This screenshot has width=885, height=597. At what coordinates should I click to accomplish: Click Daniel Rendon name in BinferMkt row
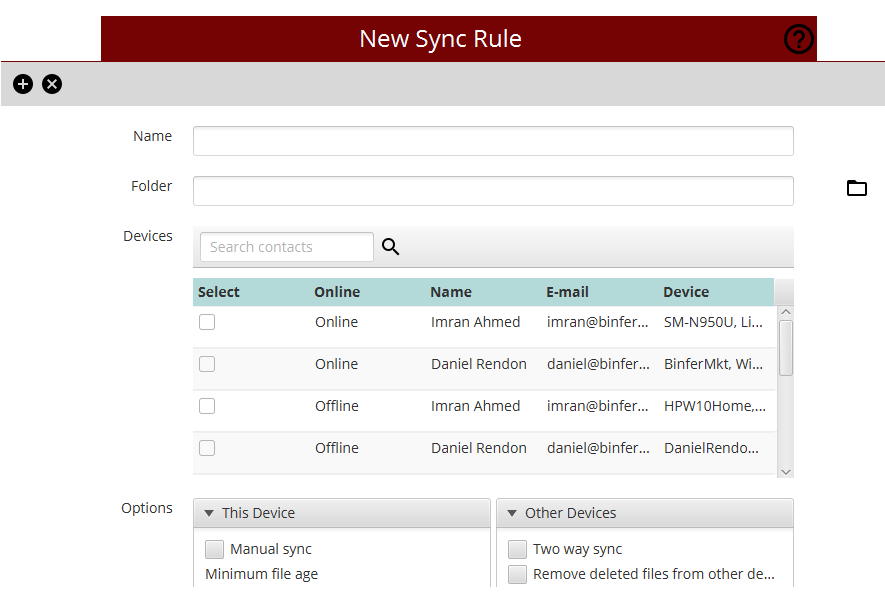pos(479,364)
